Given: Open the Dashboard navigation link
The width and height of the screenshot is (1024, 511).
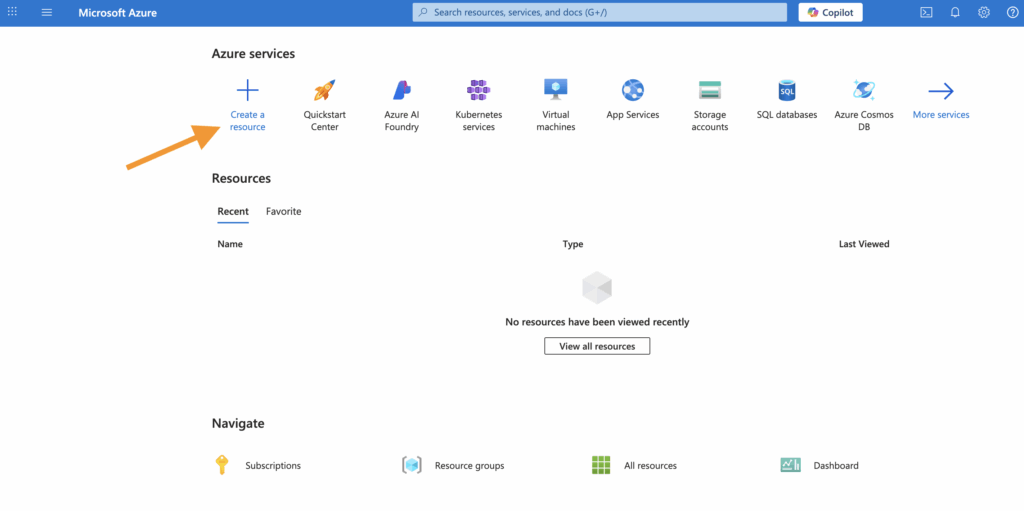Looking at the screenshot, I should (x=836, y=466).
